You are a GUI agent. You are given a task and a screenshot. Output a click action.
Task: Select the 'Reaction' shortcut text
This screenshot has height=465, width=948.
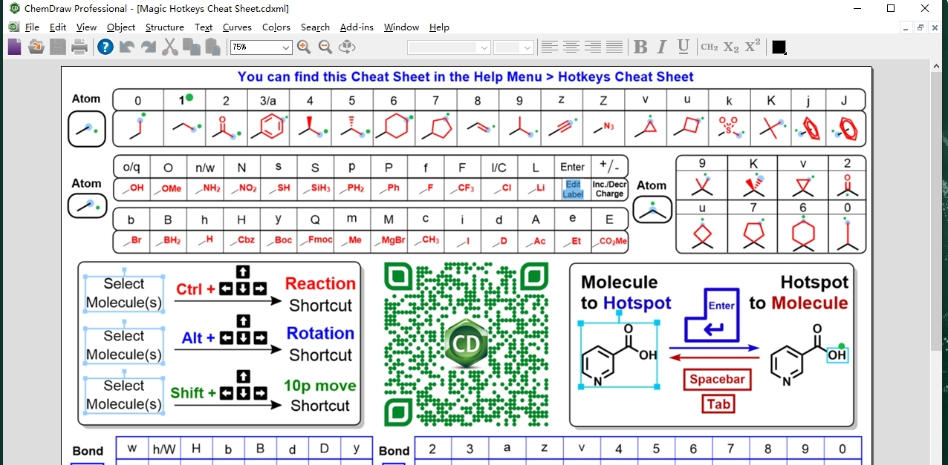coord(320,284)
